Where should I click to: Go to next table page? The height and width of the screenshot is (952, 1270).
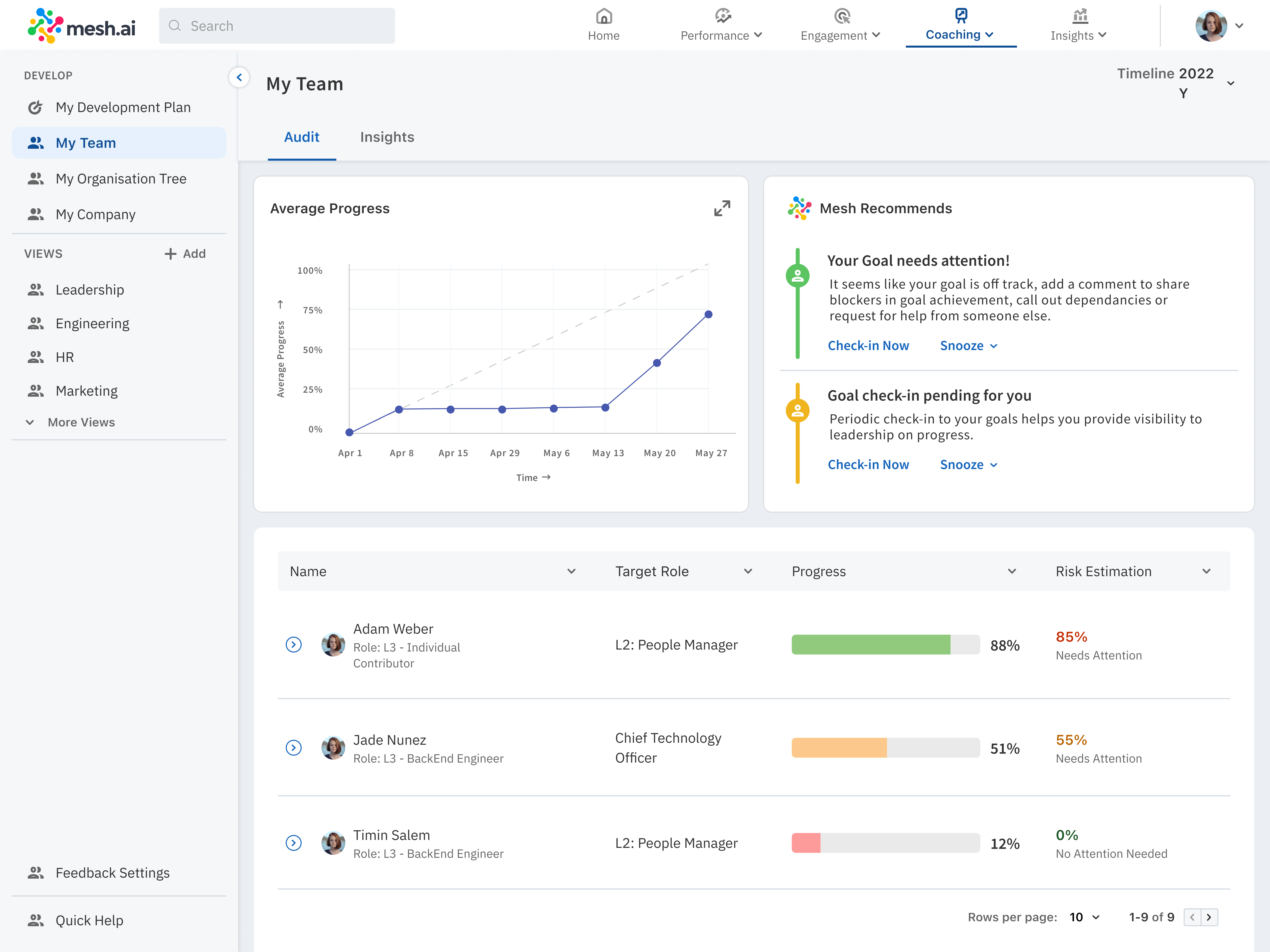1209,917
